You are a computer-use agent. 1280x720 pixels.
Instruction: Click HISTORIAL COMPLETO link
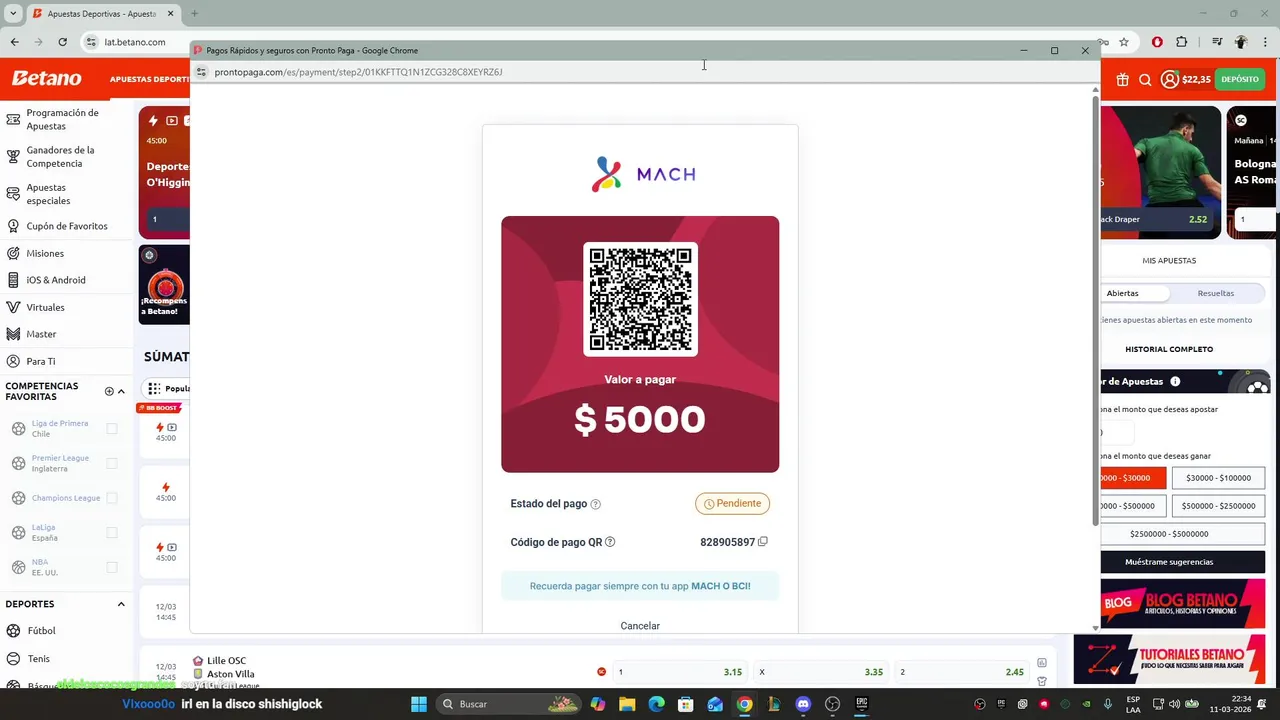1169,349
